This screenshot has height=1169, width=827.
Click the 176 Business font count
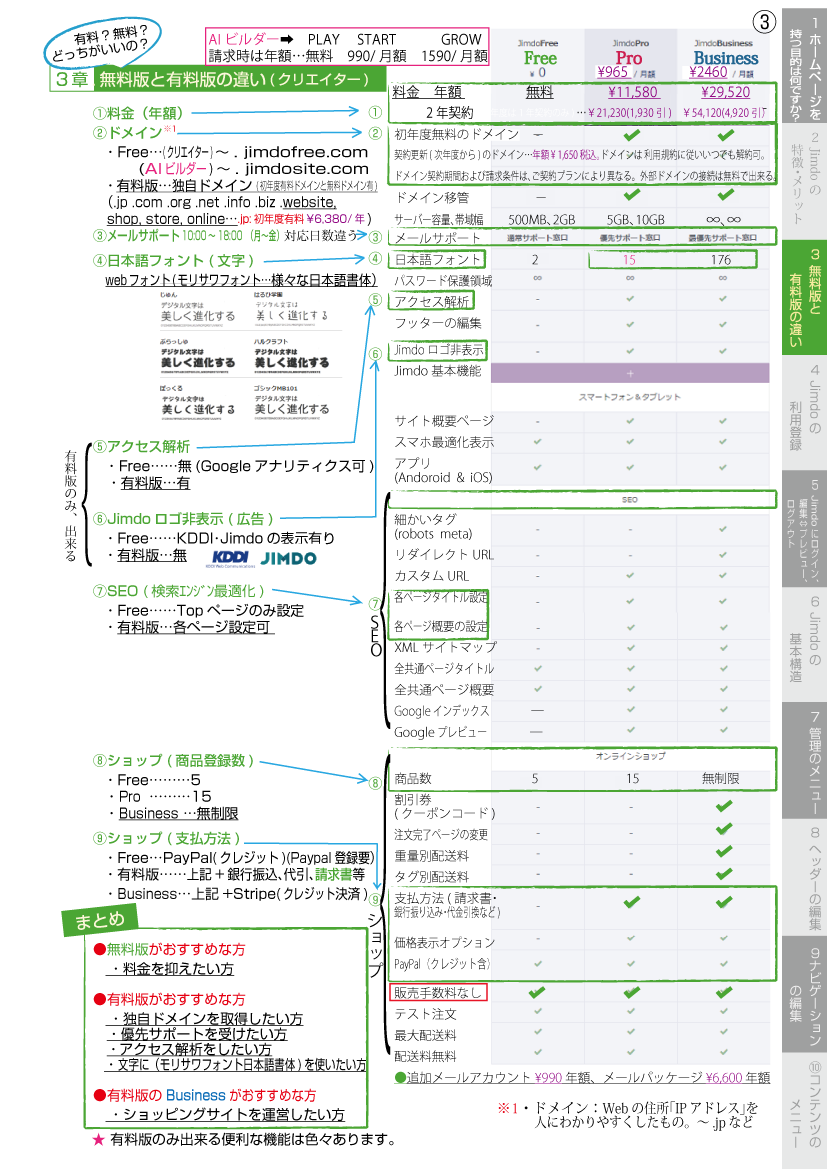(721, 260)
